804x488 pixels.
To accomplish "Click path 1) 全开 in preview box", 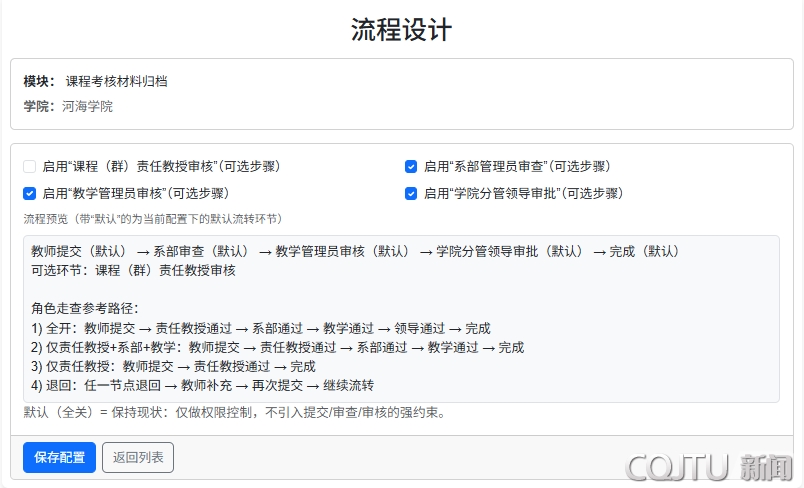I will point(260,327).
